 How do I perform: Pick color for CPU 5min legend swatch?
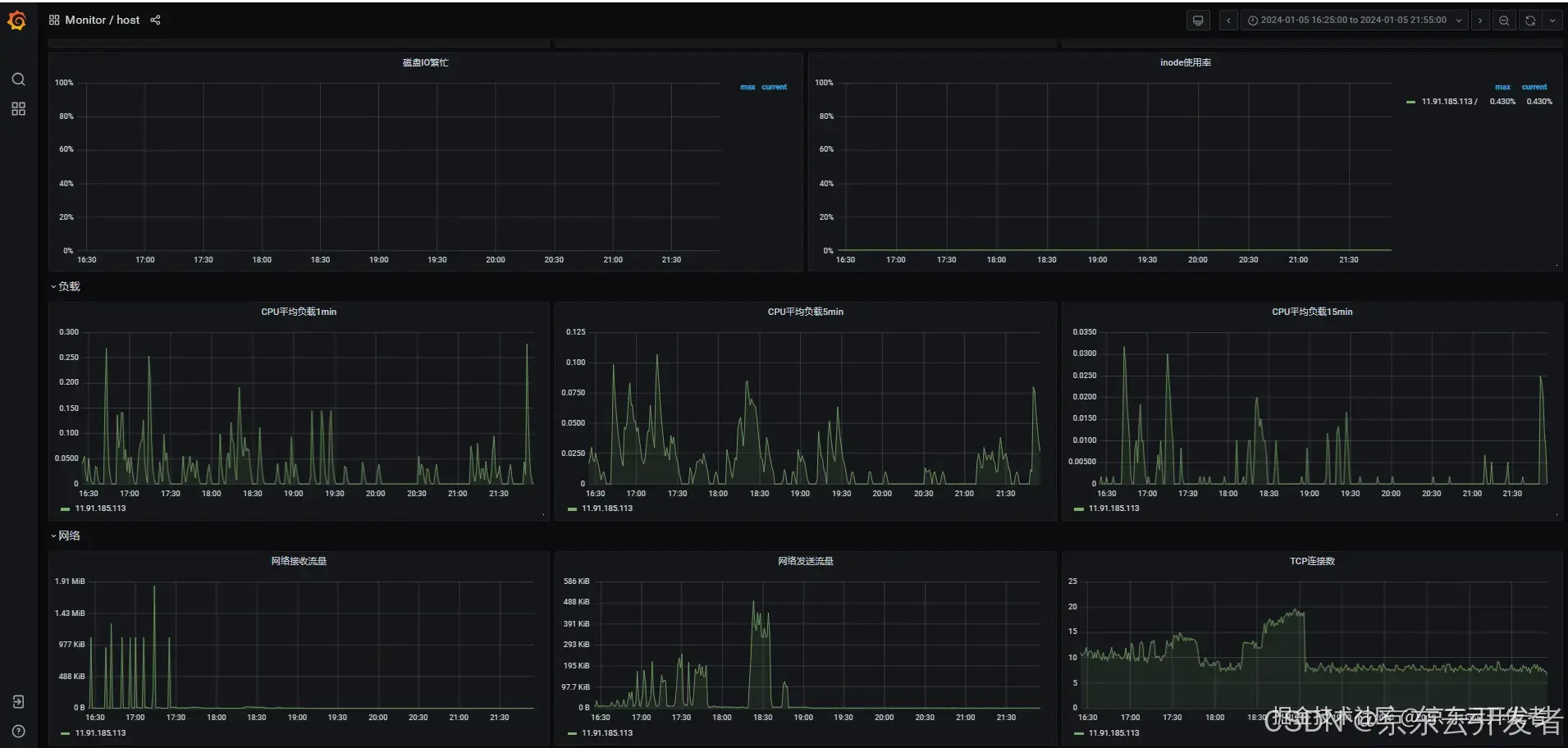(572, 509)
